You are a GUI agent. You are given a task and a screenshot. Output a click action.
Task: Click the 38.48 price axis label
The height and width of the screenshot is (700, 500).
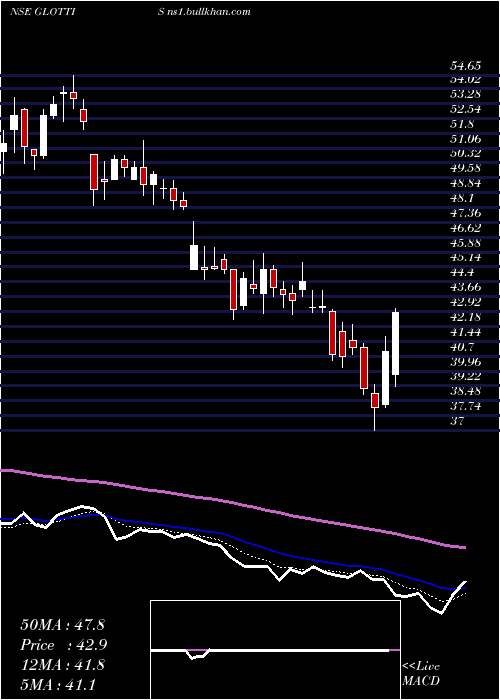pos(465,391)
